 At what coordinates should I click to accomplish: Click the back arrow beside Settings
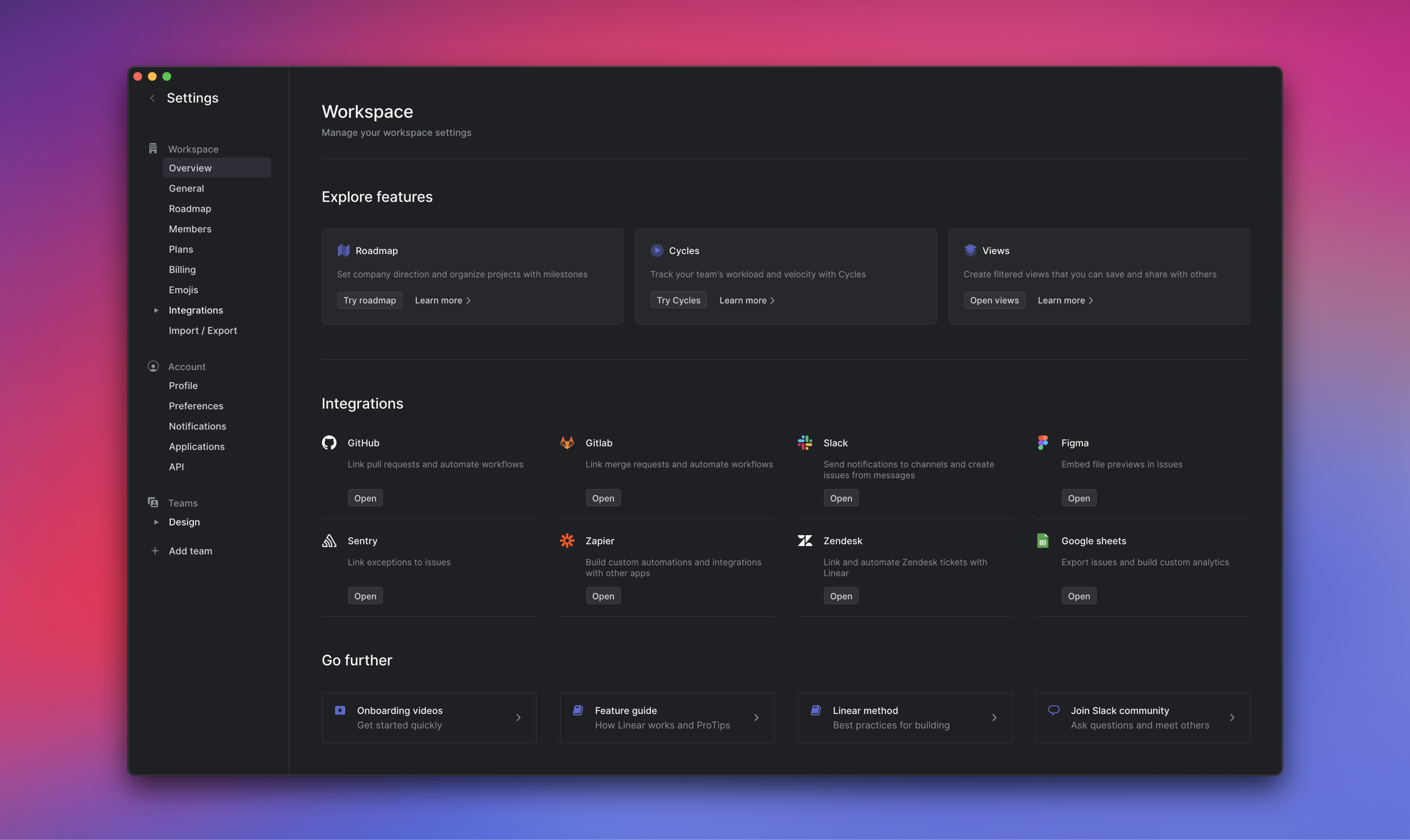152,98
